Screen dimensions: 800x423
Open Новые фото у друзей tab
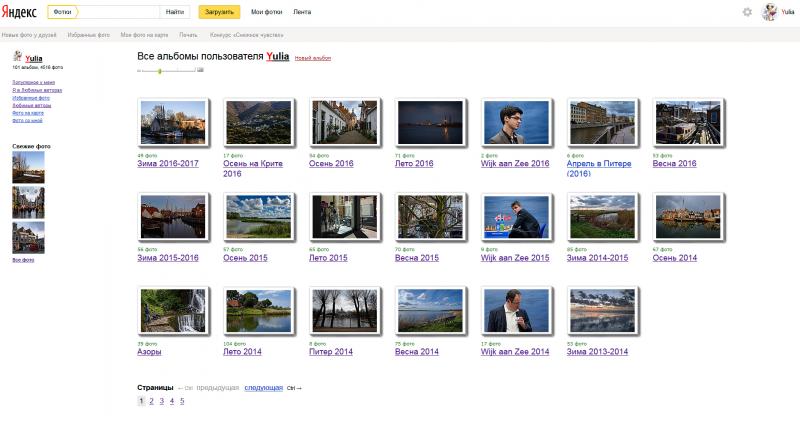tap(29, 35)
